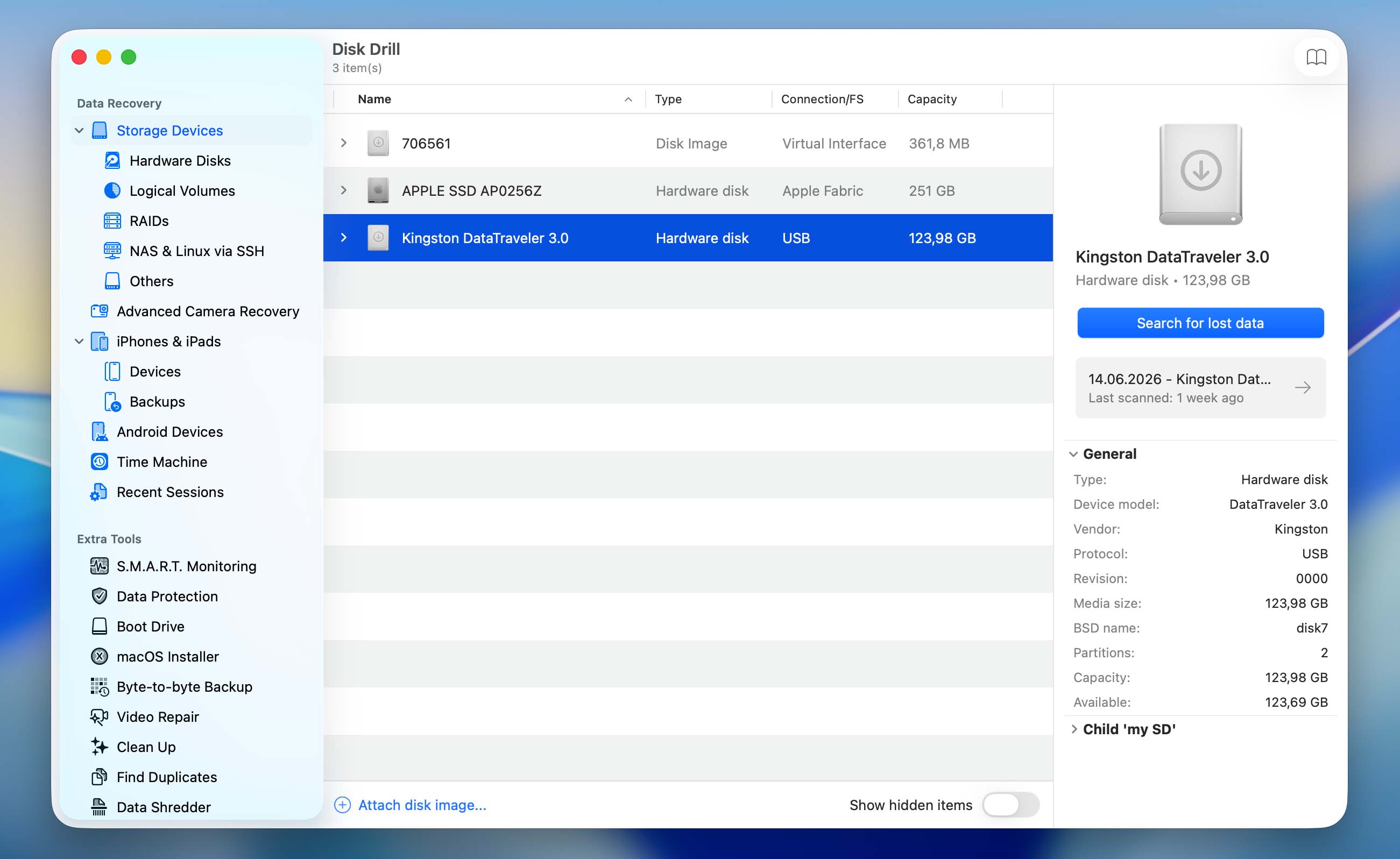Viewport: 1400px width, 859px height.
Task: Expand the Child 'my SD' section
Action: pos(1073,729)
